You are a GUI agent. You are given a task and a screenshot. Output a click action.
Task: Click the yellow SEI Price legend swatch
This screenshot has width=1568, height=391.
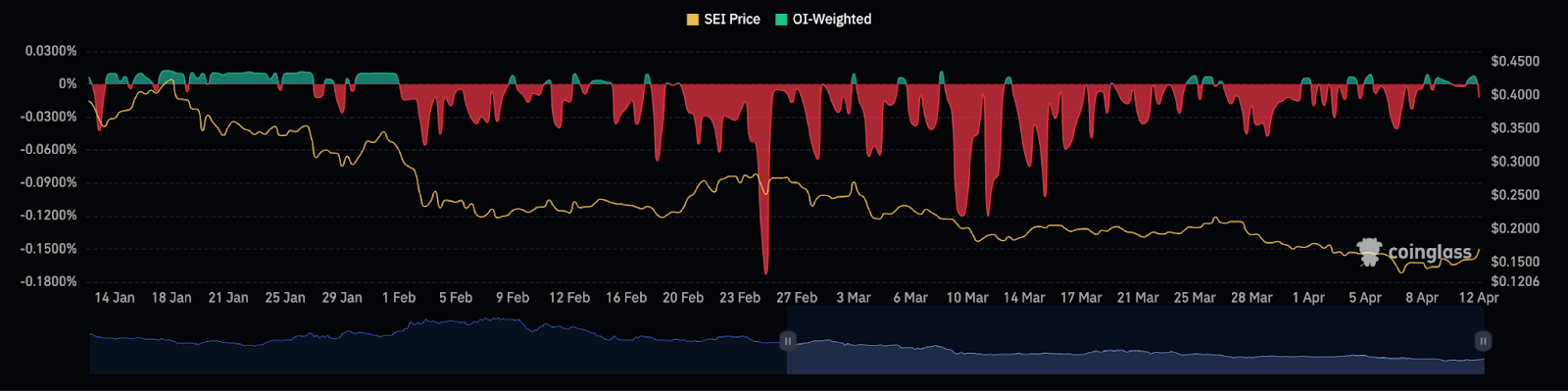tap(693, 20)
